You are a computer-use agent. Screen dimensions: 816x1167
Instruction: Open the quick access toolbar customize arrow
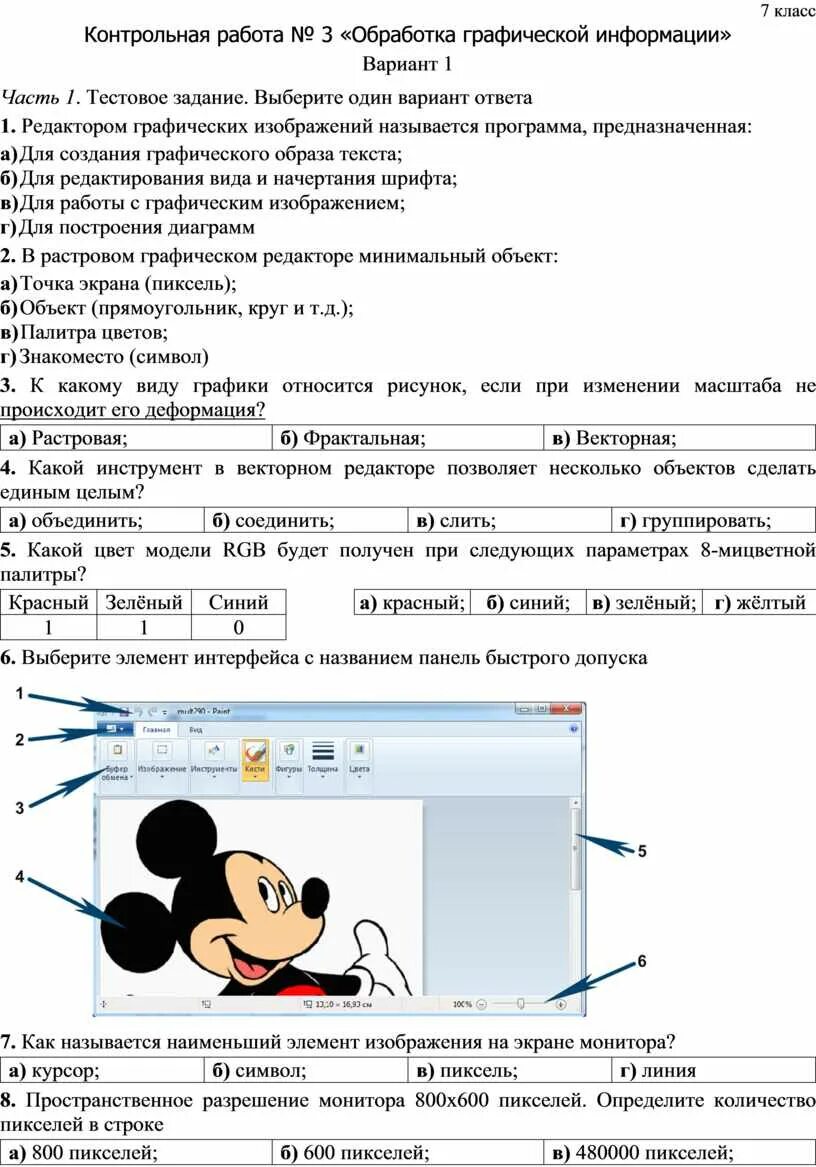[164, 712]
